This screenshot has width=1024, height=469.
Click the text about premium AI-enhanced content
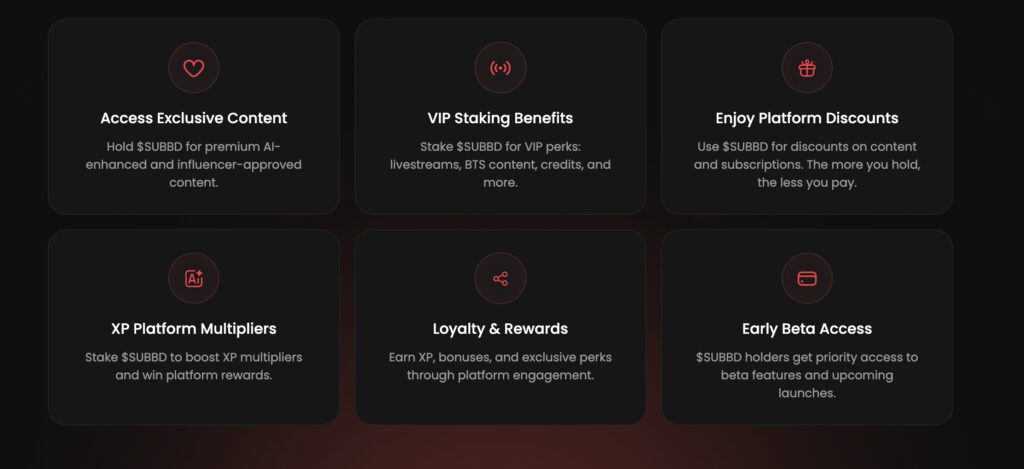pos(193,165)
